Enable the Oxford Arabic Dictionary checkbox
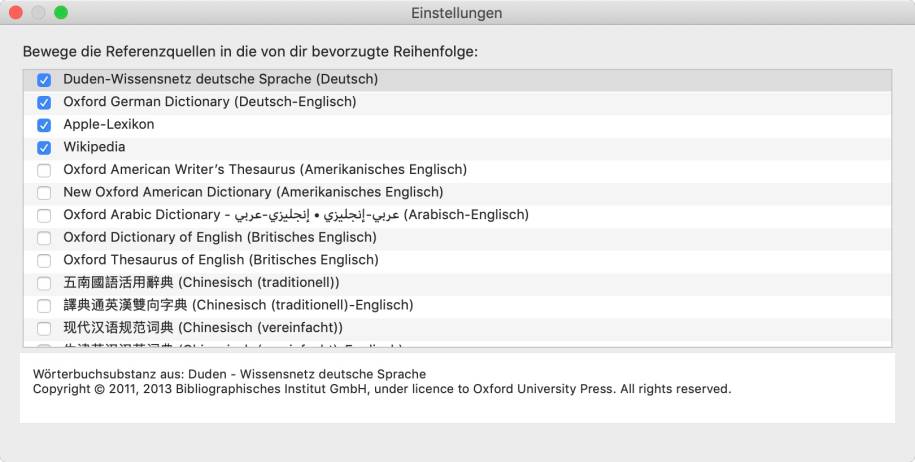Screen dimensions: 915x462 (44, 215)
